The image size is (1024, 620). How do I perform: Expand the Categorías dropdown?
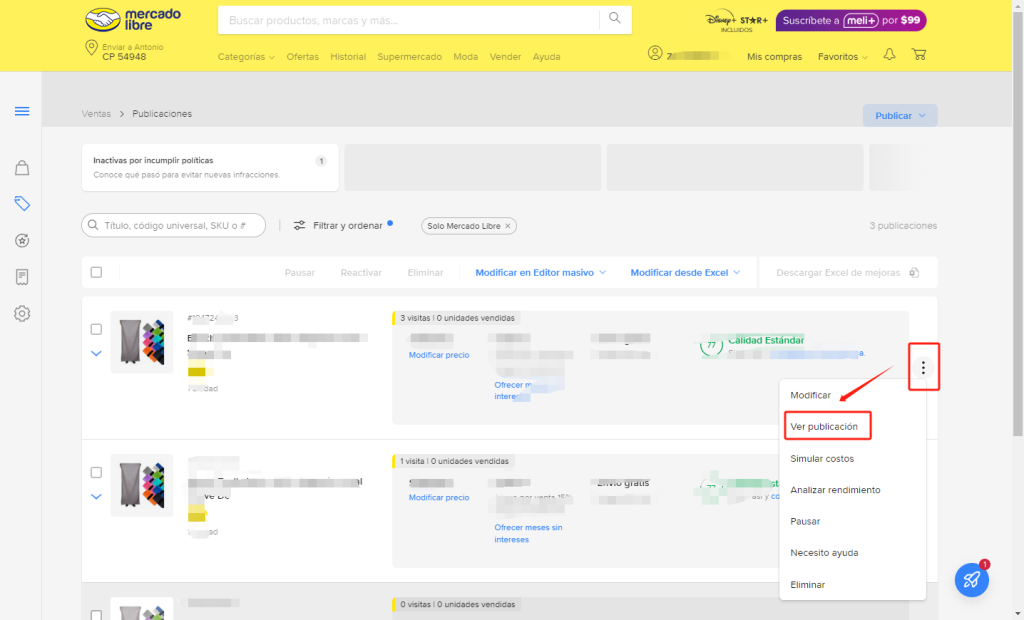[246, 57]
